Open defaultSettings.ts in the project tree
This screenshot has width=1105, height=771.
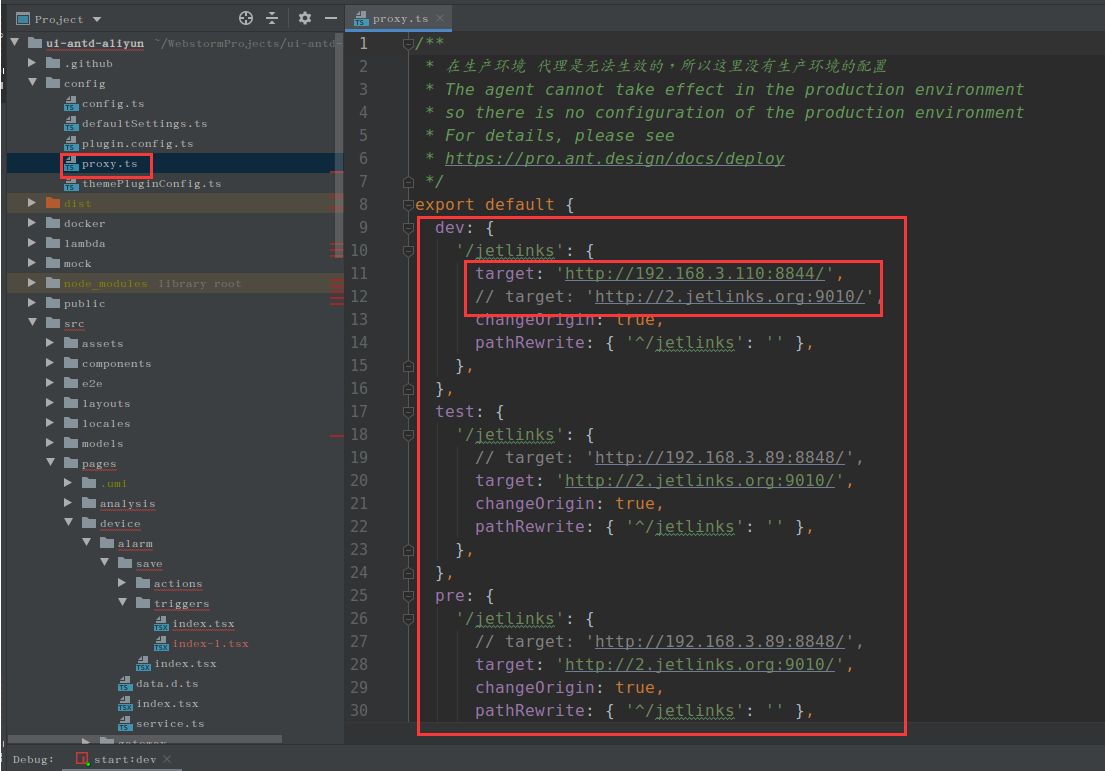[144, 124]
